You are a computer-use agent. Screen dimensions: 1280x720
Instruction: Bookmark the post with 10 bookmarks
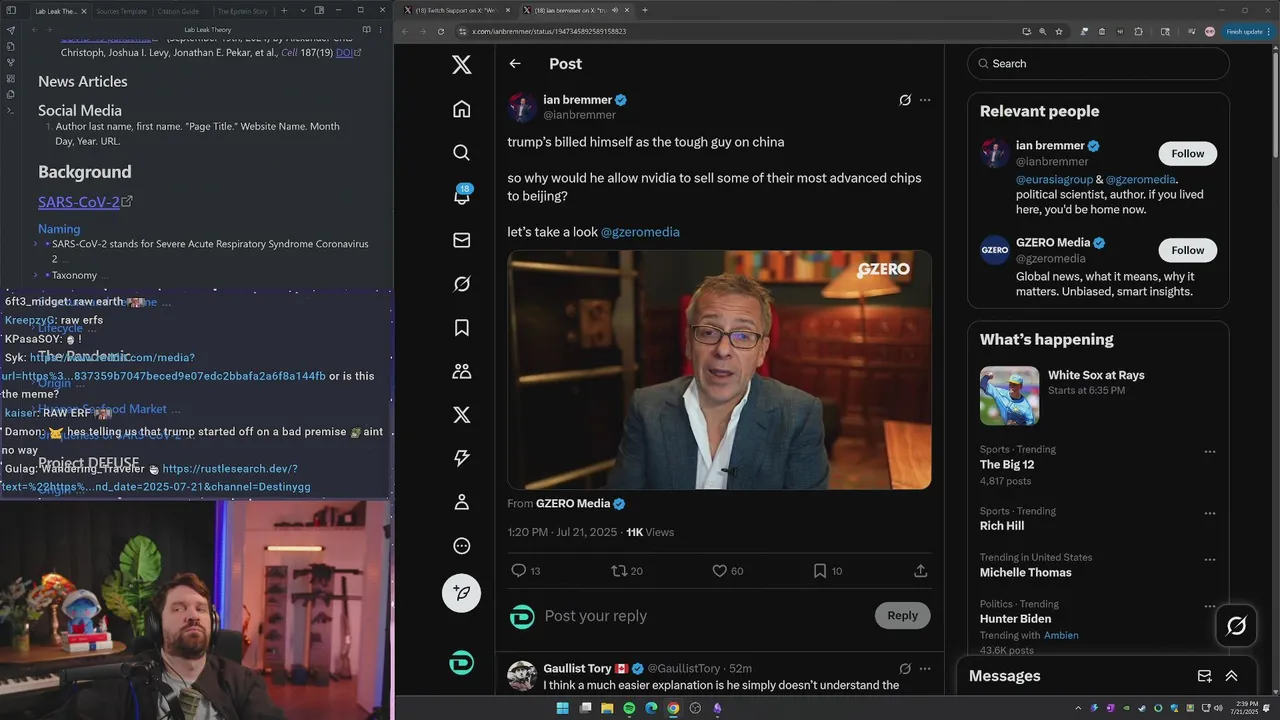pyautogui.click(x=819, y=571)
